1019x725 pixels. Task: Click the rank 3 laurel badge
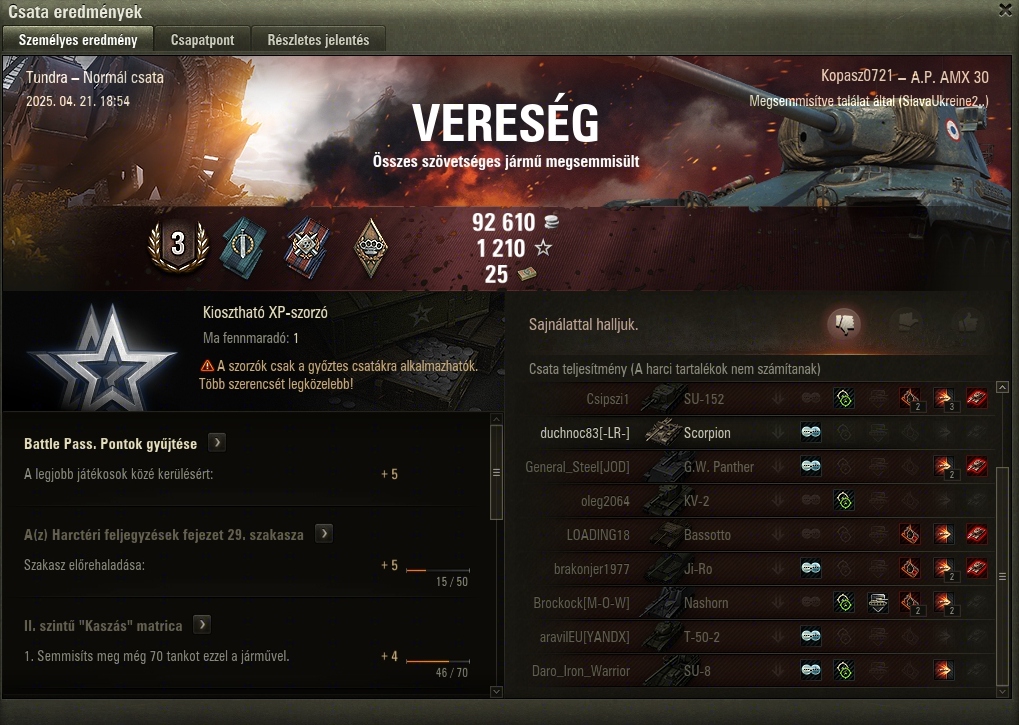tap(178, 246)
